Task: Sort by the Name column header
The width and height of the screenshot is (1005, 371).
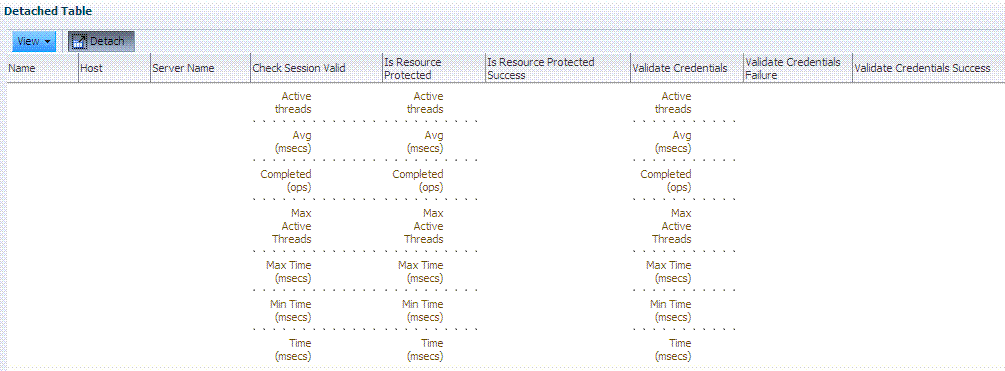Action: [x=43, y=68]
